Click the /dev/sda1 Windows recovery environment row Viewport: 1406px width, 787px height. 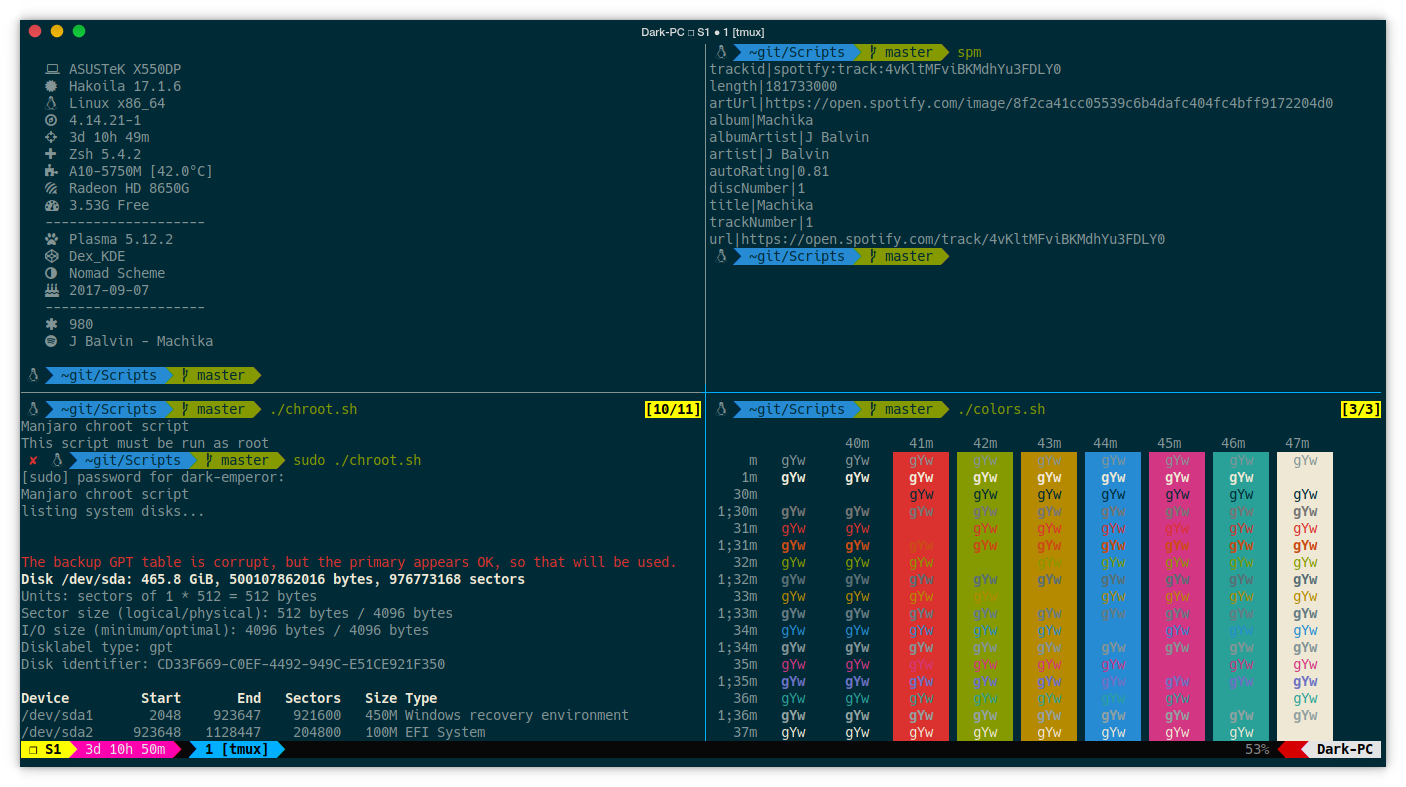pos(325,716)
